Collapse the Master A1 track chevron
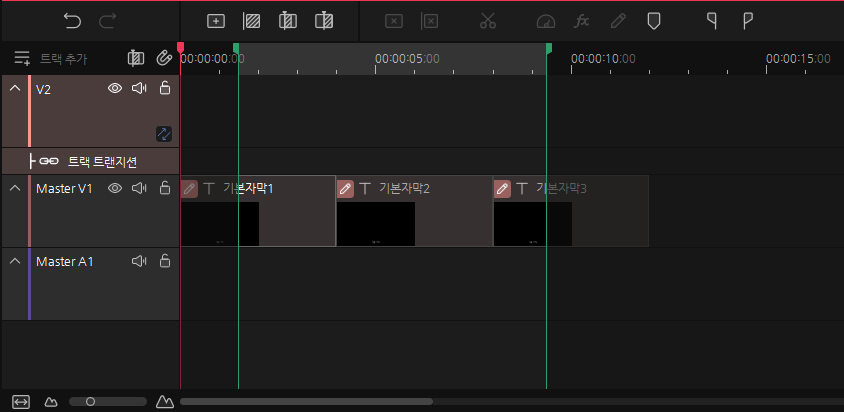844x412 pixels. [15, 261]
